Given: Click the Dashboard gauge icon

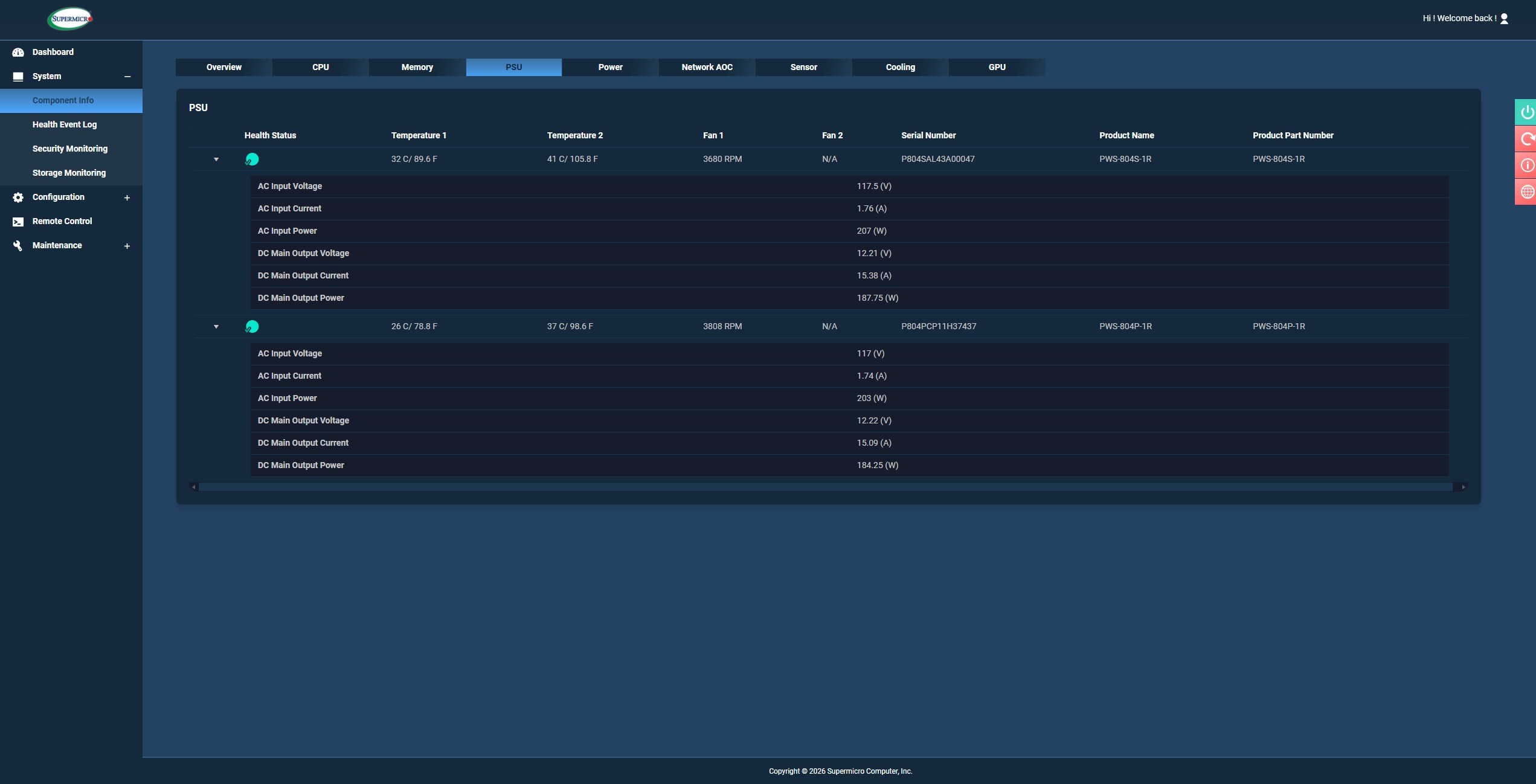Looking at the screenshot, I should click(18, 53).
